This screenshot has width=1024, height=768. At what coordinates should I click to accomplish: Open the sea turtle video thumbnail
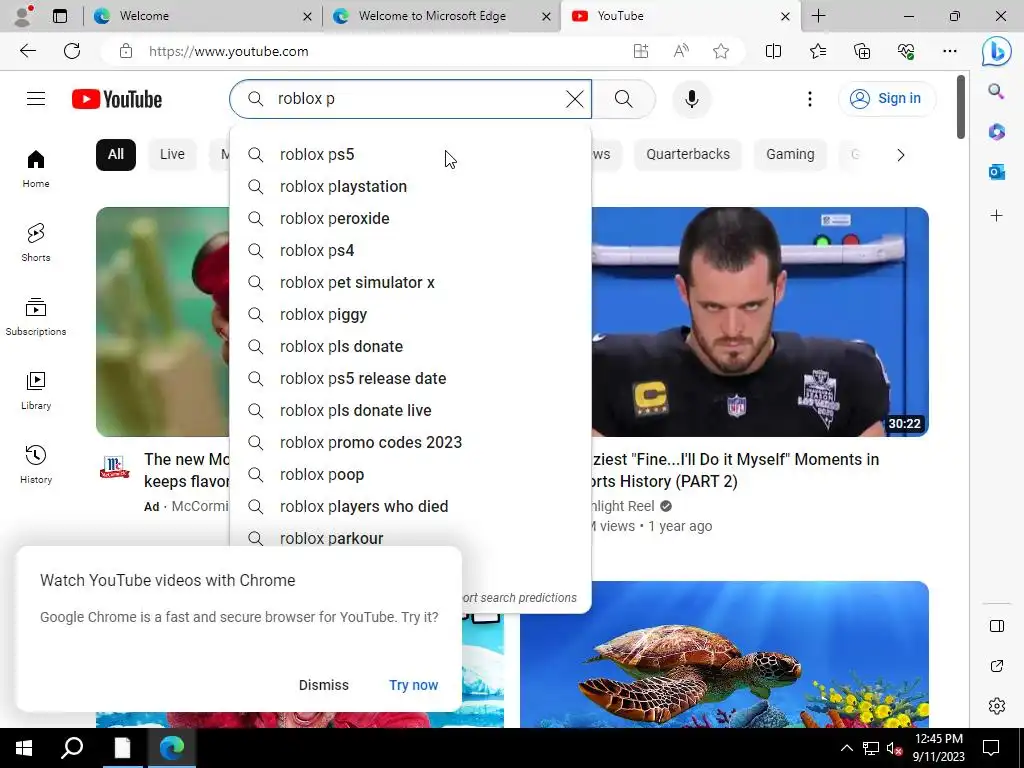point(724,654)
